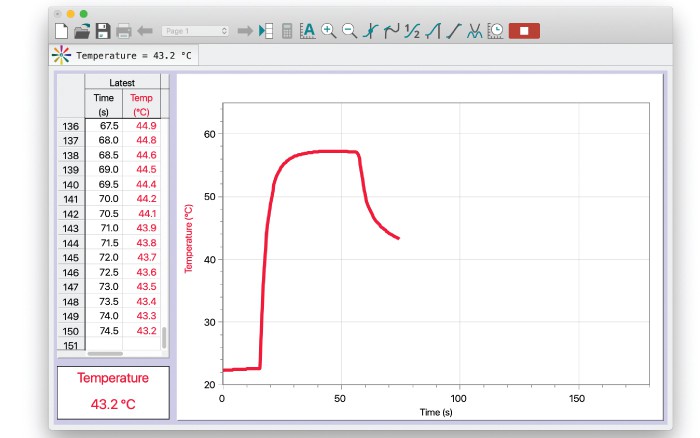Open the Page 1 dropdown
700x438 pixels.
(x=195, y=31)
